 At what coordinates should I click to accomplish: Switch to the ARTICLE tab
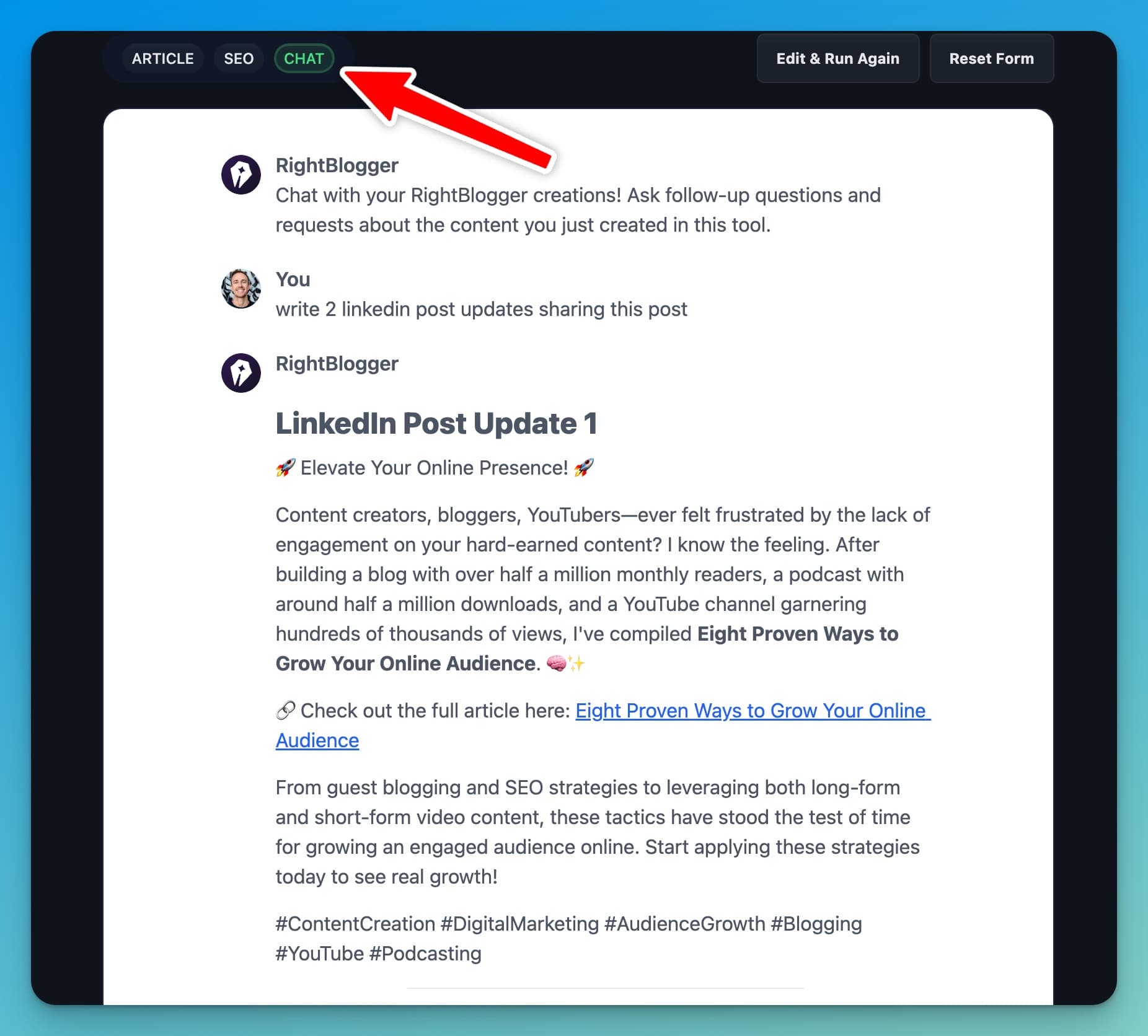(x=162, y=58)
